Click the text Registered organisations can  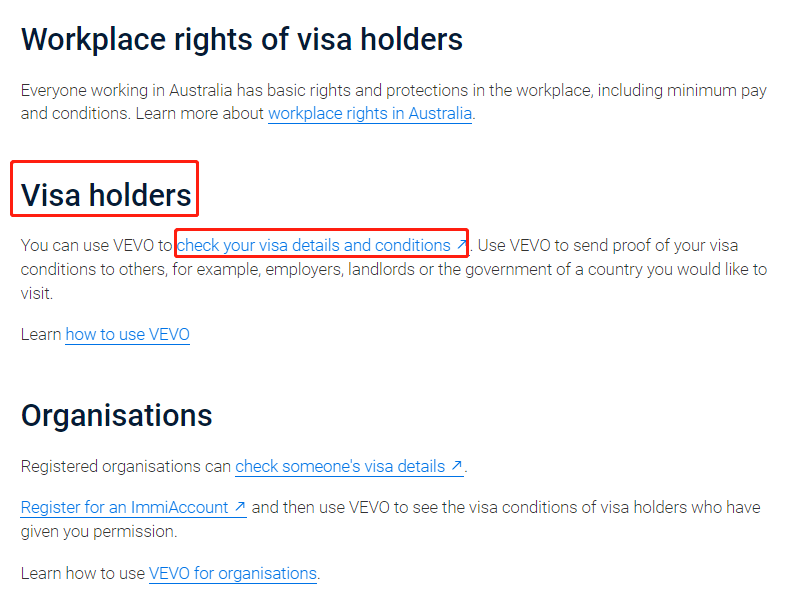(x=126, y=466)
